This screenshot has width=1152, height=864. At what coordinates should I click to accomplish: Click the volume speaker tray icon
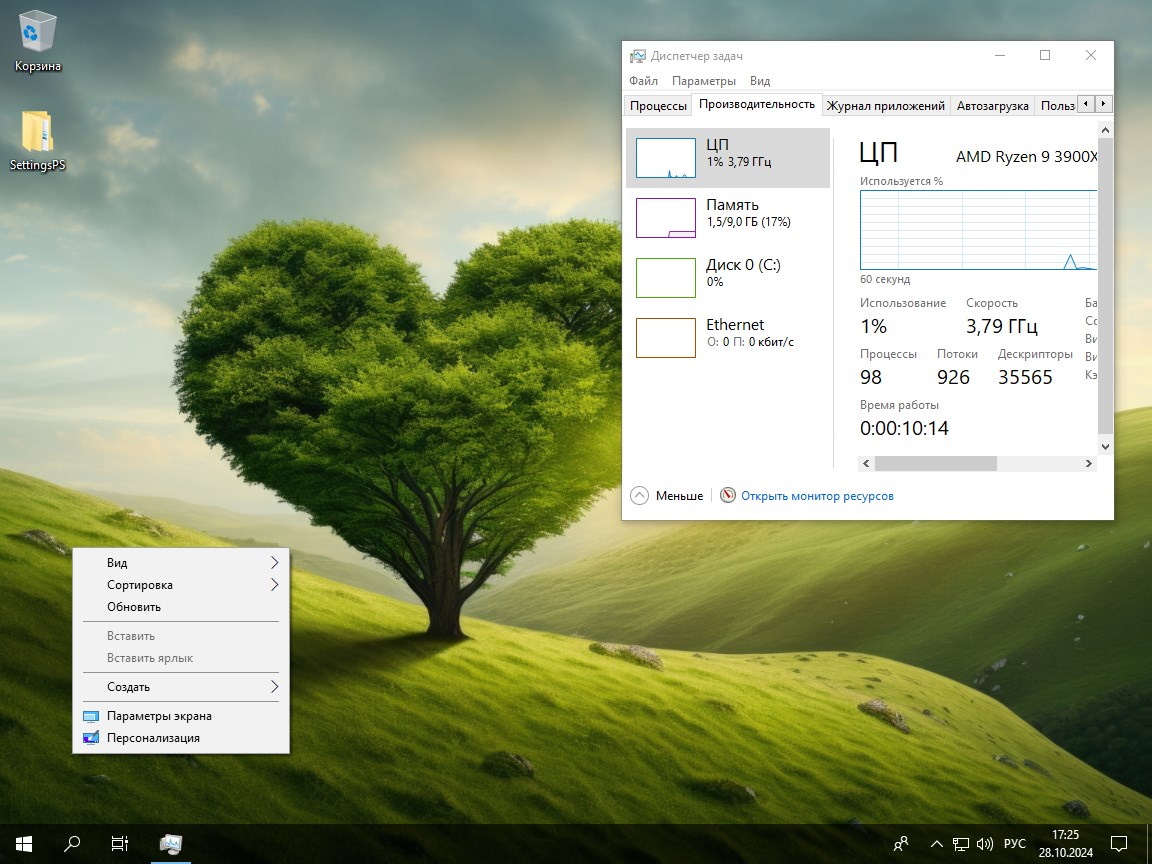click(984, 843)
